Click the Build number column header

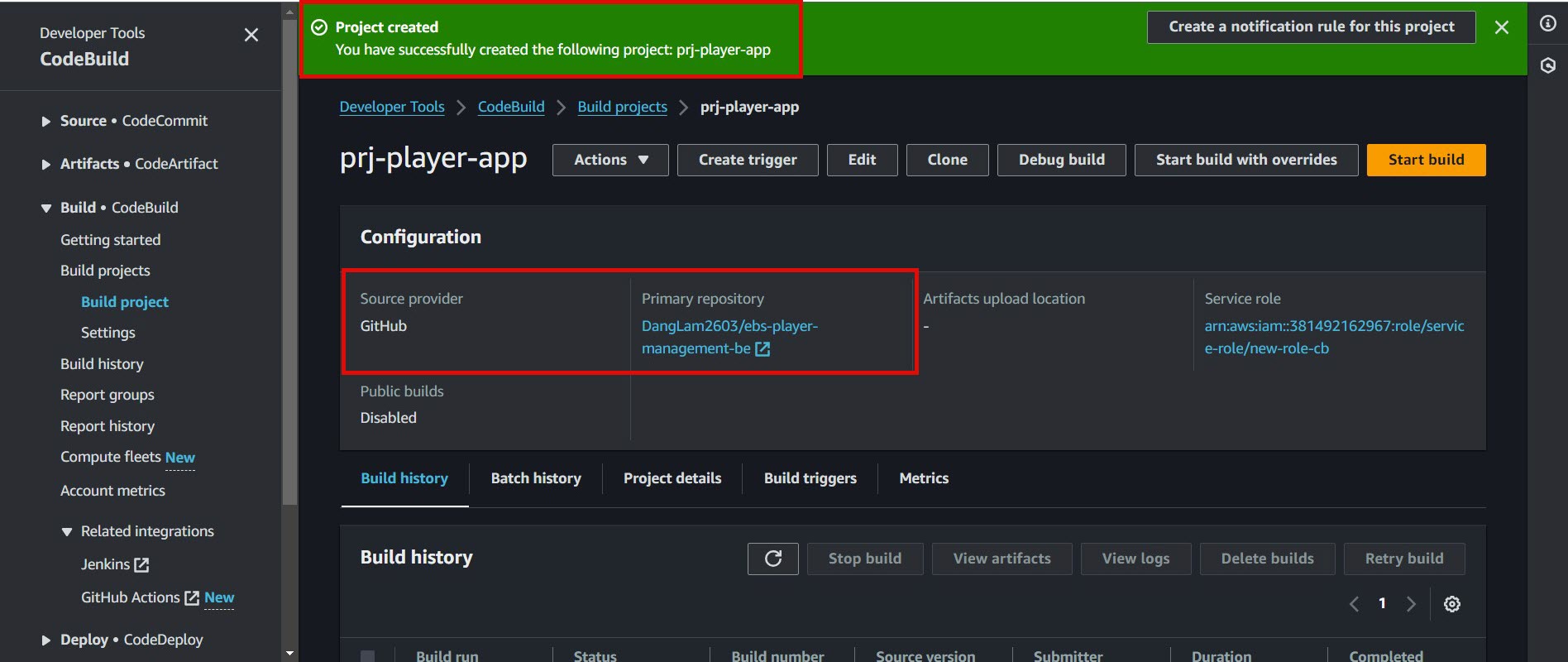777,655
